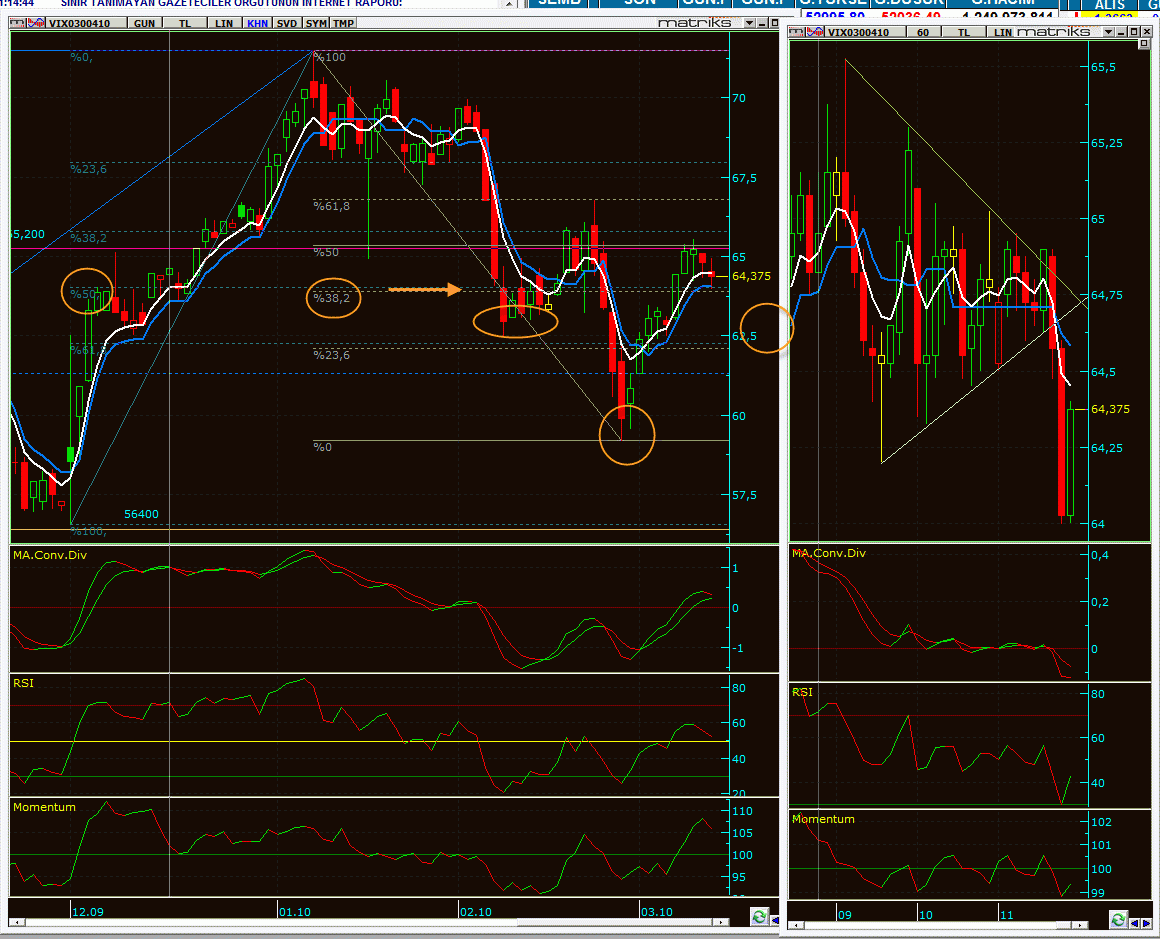
Task: Refresh the right 60-minute chart
Action: coord(1118,920)
